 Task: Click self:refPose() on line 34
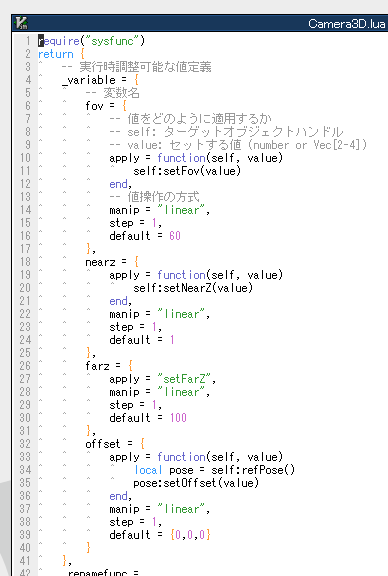click(x=253, y=470)
